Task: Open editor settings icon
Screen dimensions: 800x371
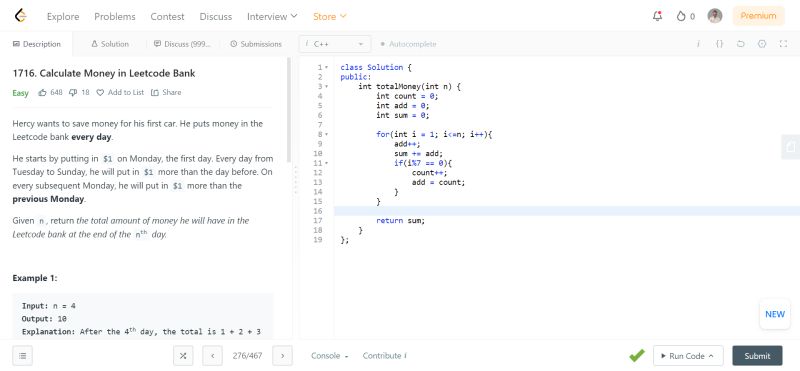Action: [x=762, y=44]
